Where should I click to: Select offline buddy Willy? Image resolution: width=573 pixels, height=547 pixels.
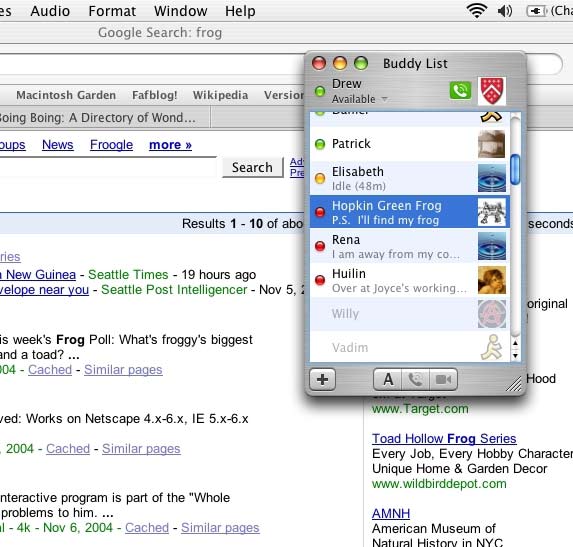[x=410, y=314]
